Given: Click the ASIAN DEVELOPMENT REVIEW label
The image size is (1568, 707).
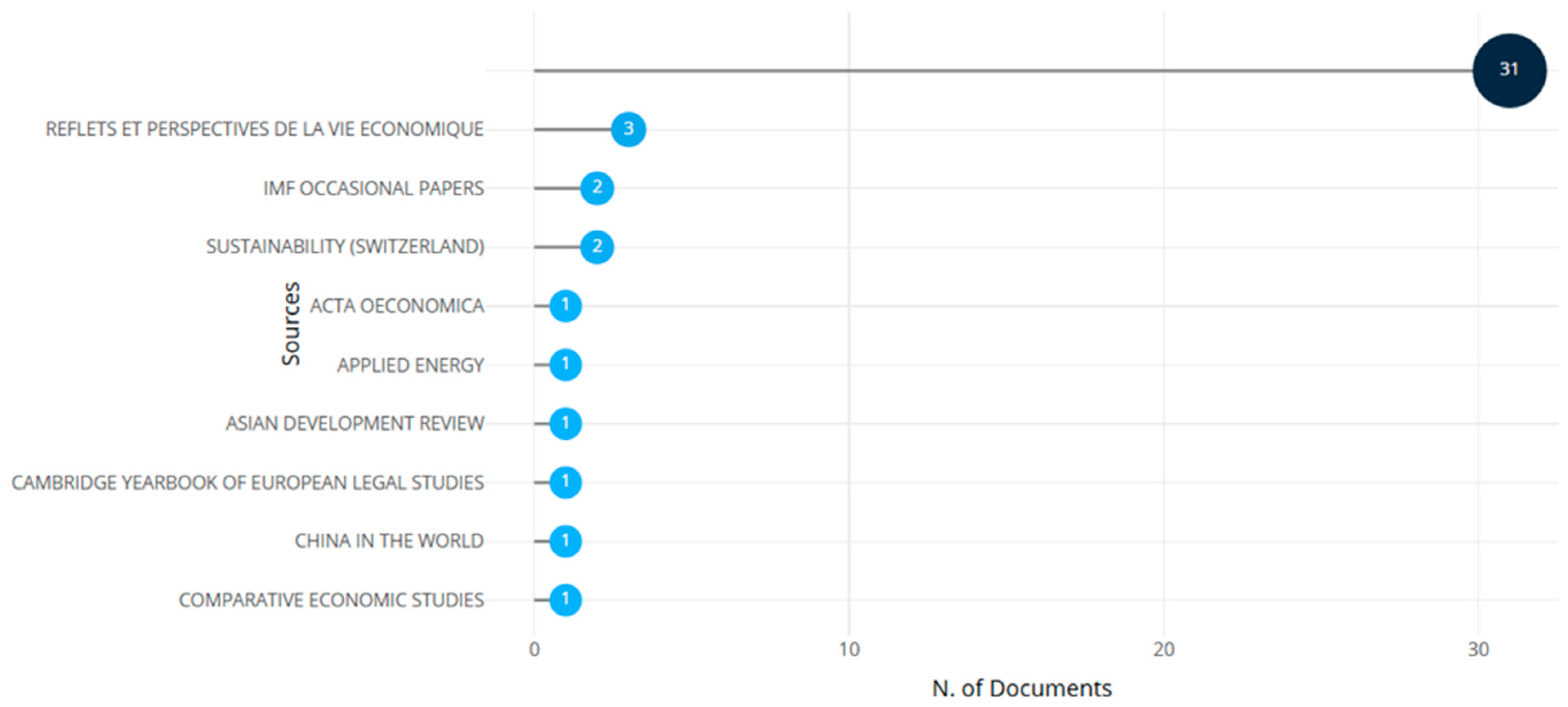Looking at the screenshot, I should tap(354, 423).
